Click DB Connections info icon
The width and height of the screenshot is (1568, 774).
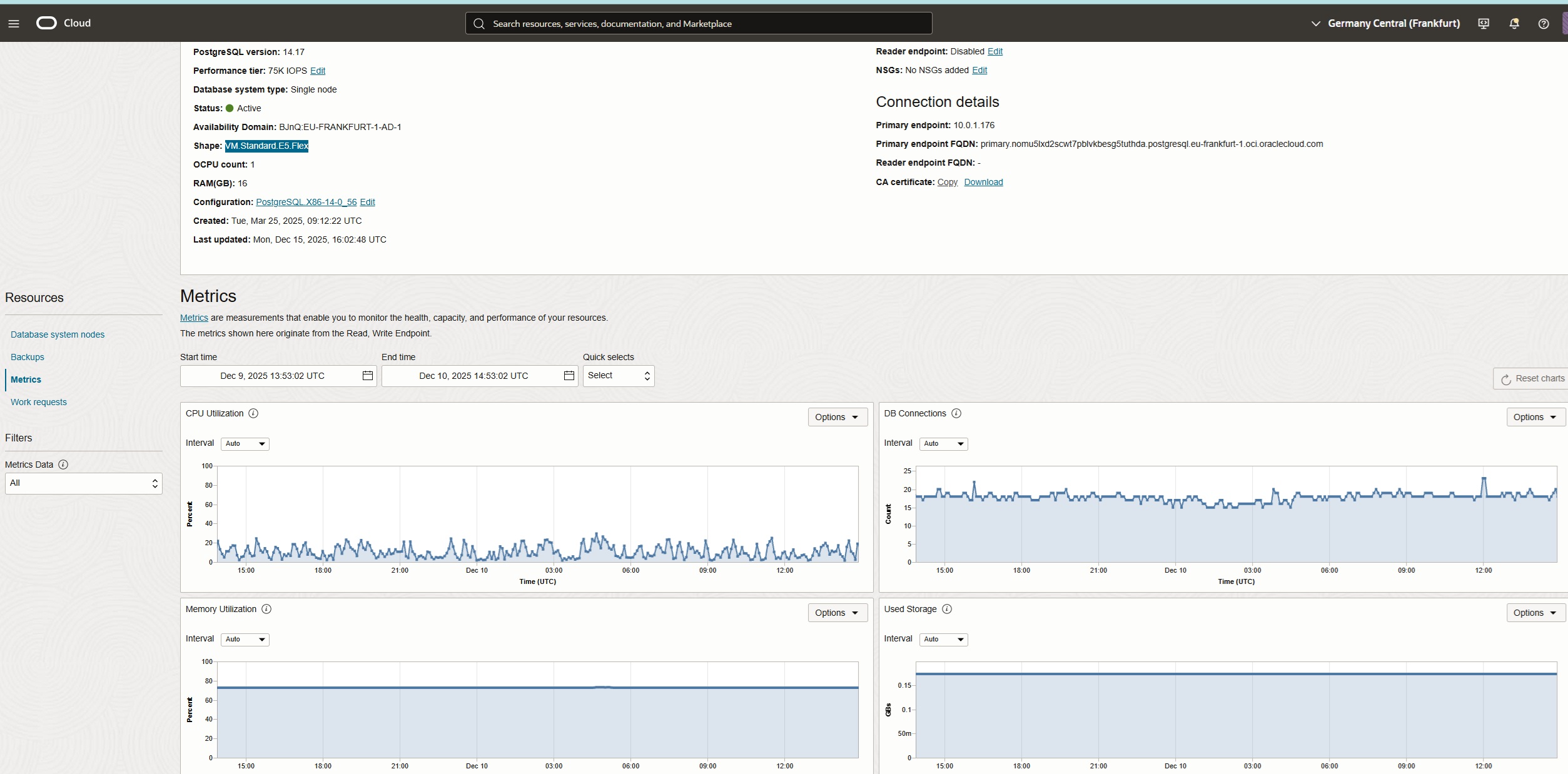(x=956, y=413)
